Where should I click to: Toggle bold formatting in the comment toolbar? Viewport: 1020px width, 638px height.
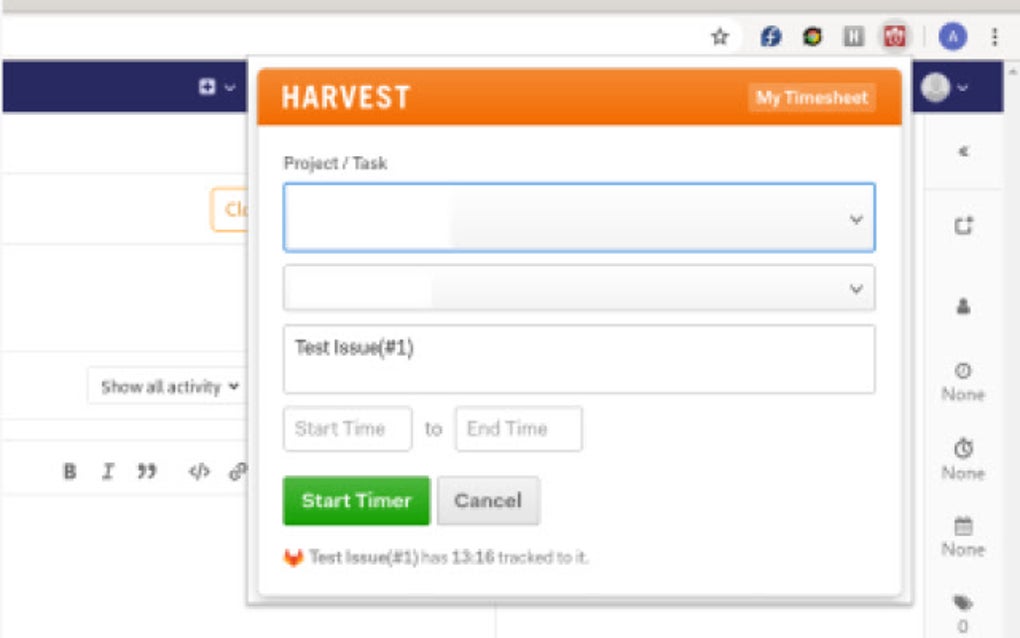(x=69, y=470)
